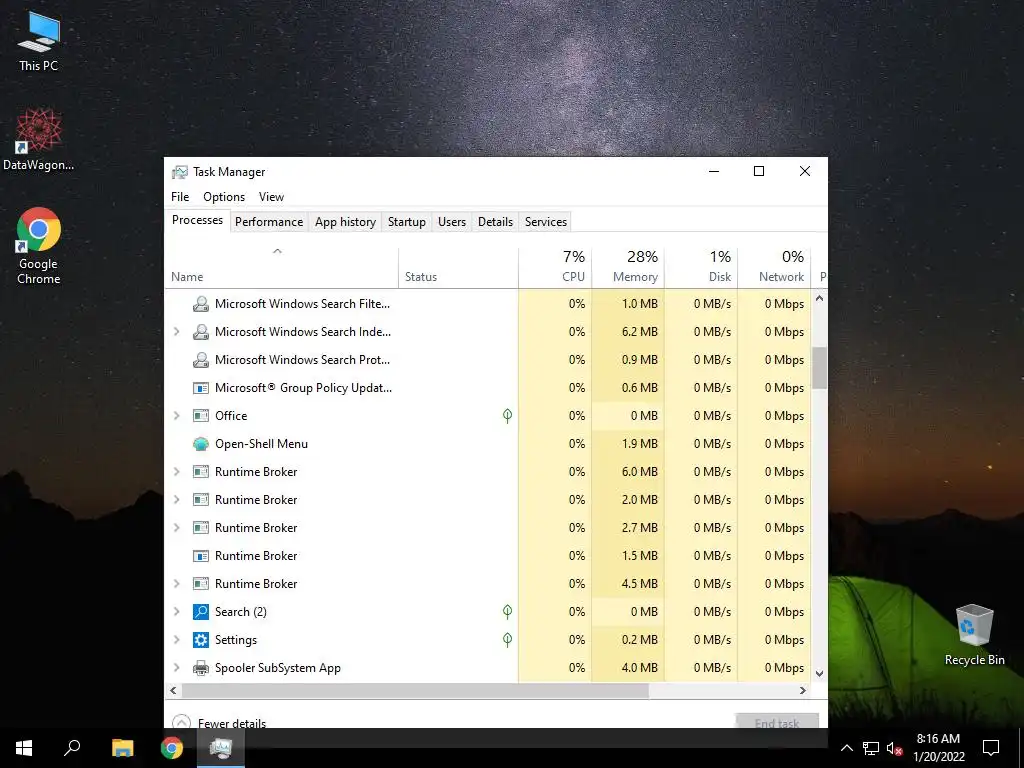Screen dimensions: 1024x768
Task: Expand the 2.7 MB Runtime Broker row
Action: coord(176,528)
